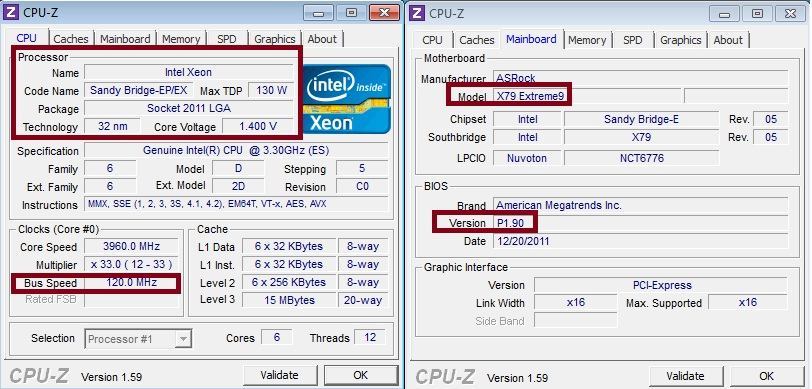Select SPD tab in left CPU-Z window
812x389 pixels.
[226, 39]
